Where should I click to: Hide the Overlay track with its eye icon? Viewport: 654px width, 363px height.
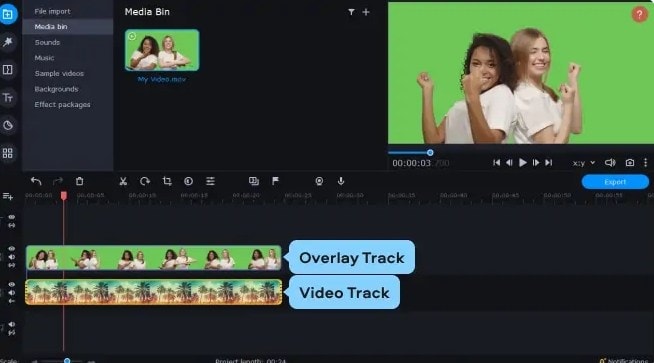pyautogui.click(x=12, y=249)
